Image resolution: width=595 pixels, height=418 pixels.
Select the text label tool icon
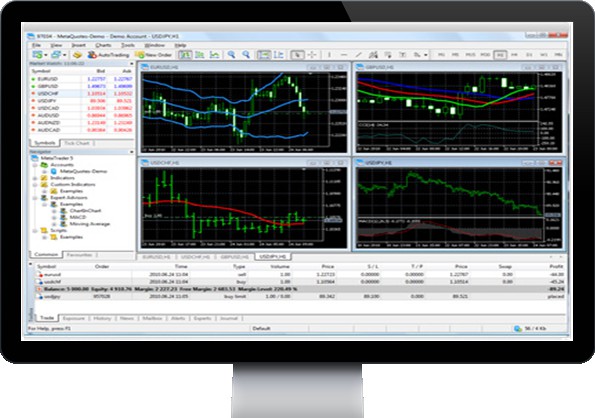402,55
